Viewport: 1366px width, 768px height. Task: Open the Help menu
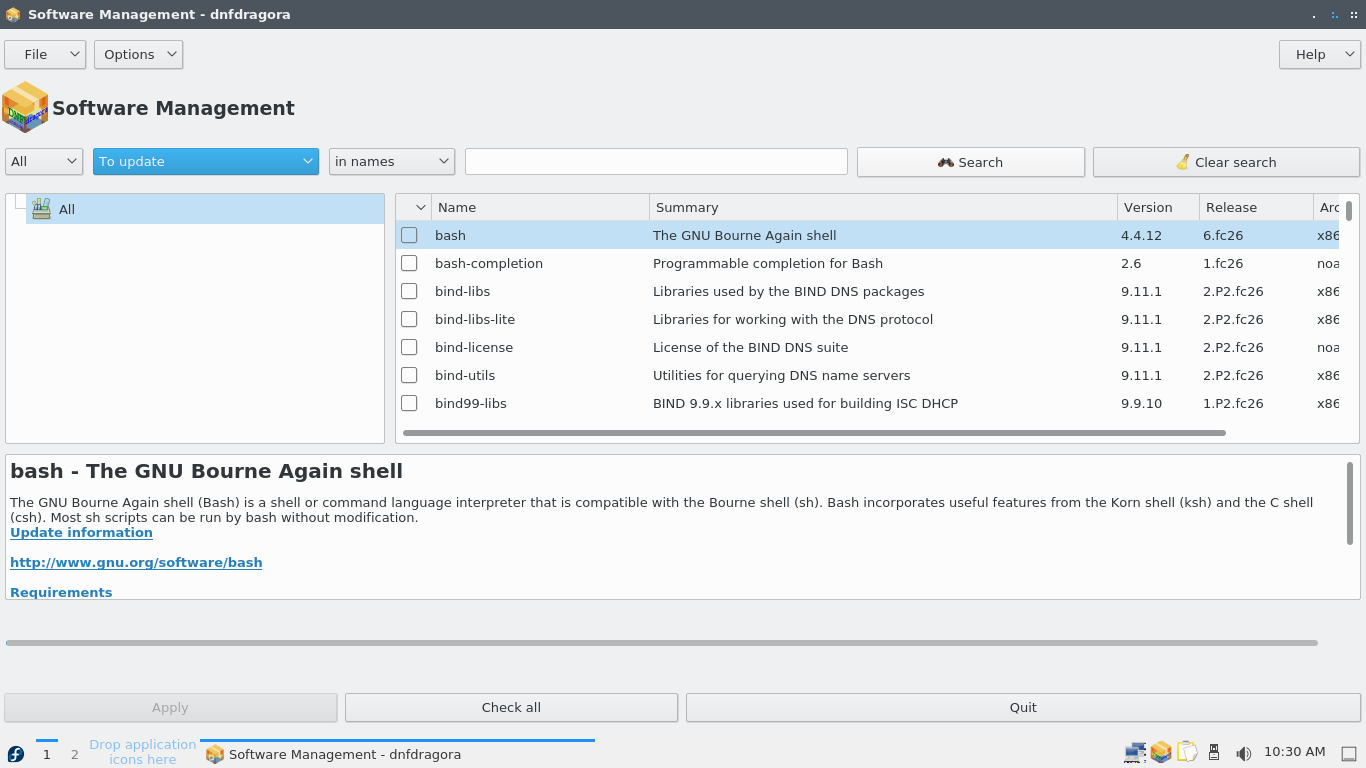click(x=1319, y=54)
